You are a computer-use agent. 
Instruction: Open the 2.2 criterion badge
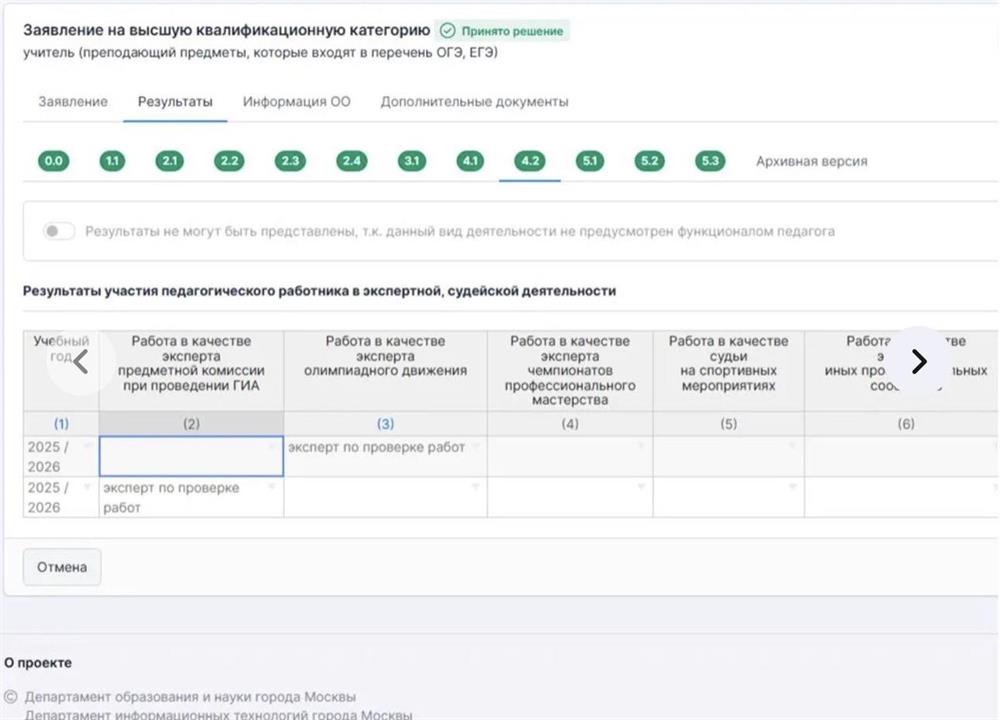[229, 161]
